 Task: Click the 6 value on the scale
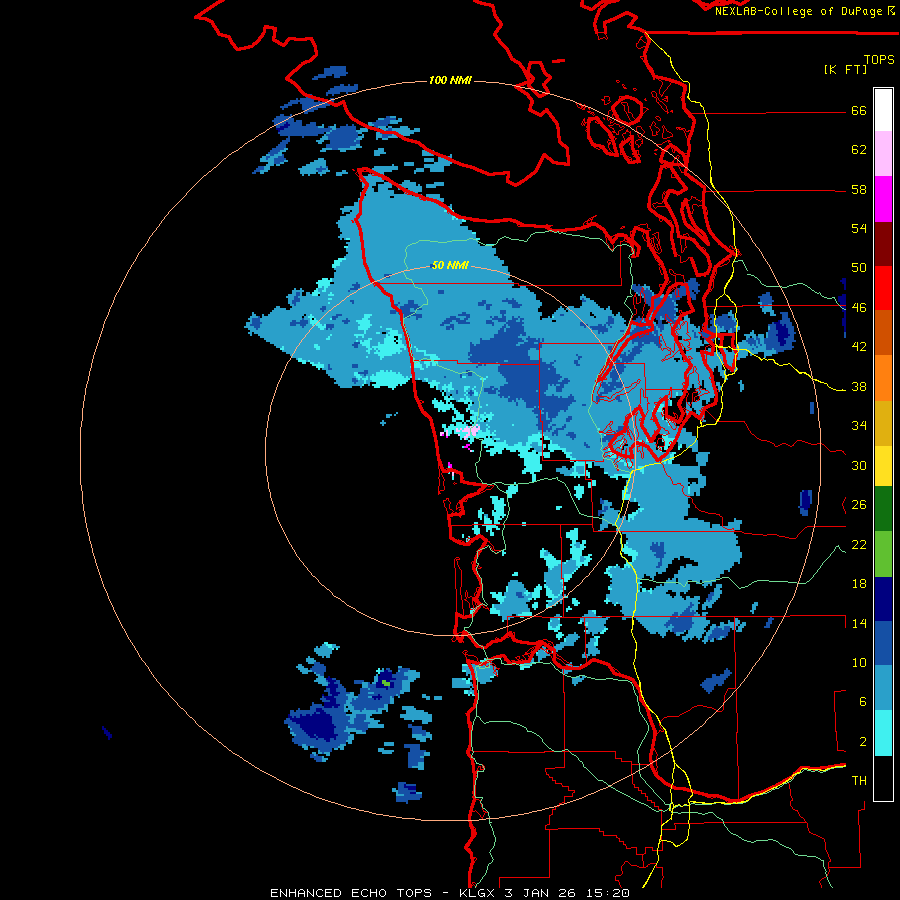point(863,702)
